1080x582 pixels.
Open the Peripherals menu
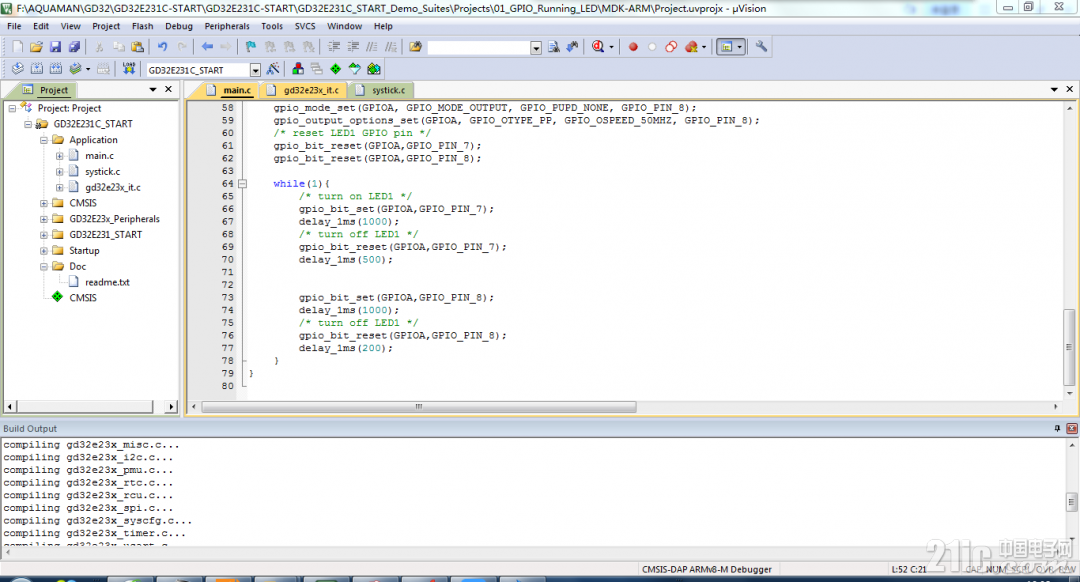[227, 26]
